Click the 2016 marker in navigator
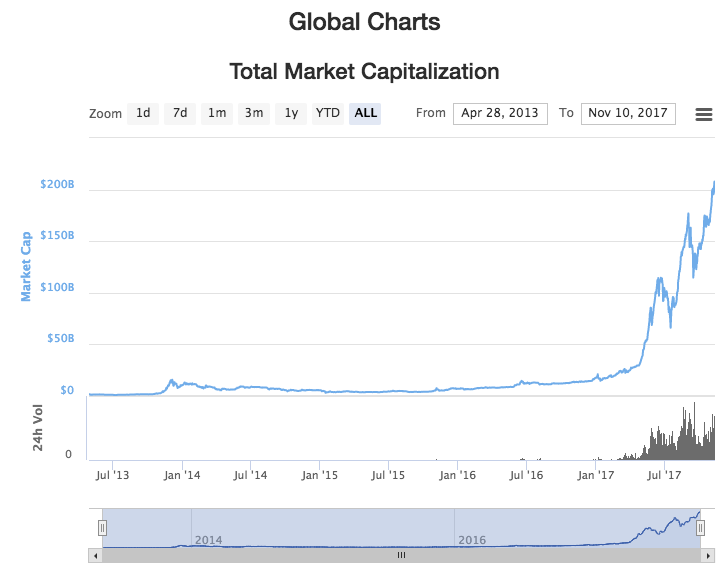 click(x=472, y=540)
